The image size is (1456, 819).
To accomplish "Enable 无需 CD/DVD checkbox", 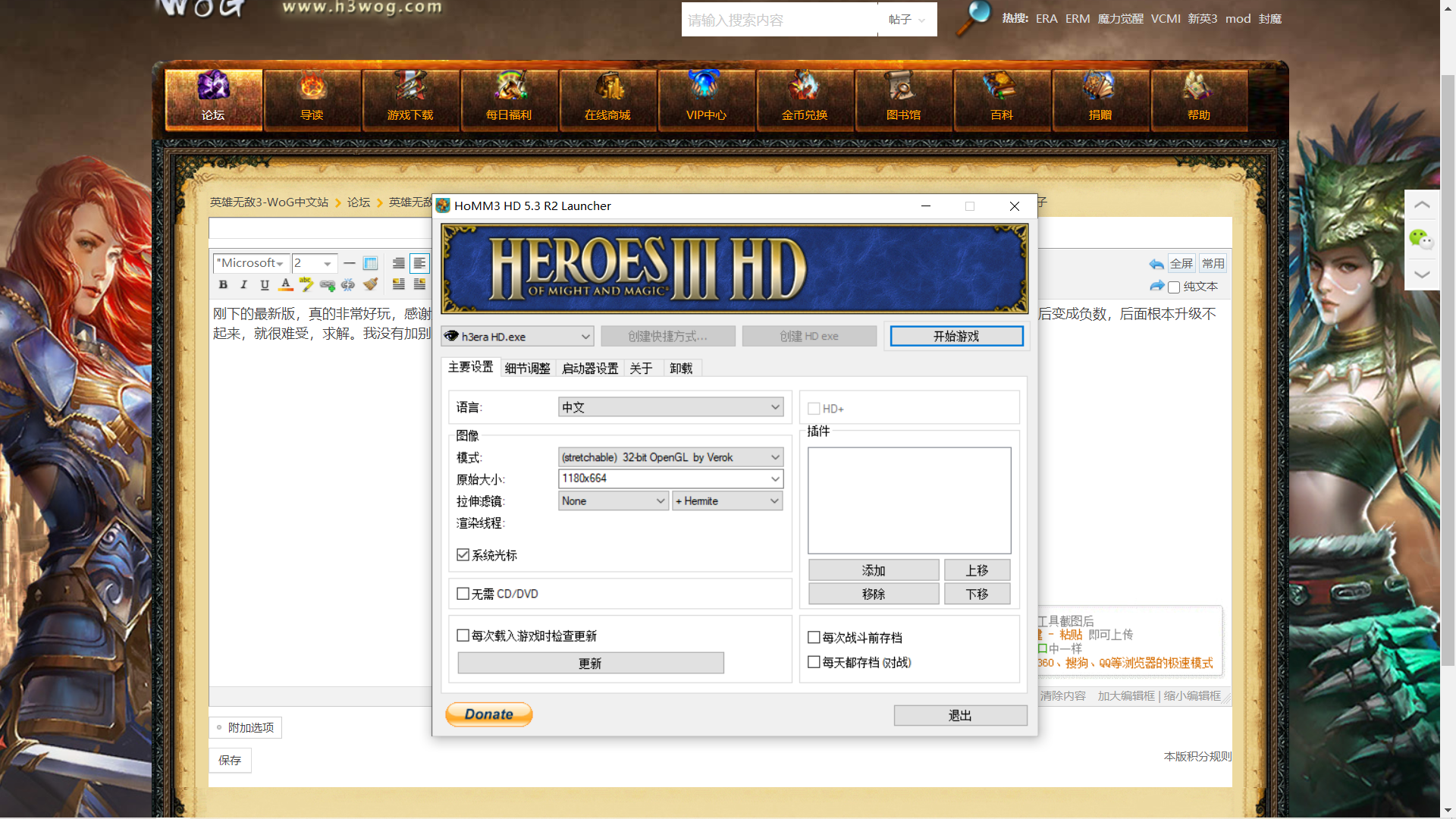I will (x=463, y=594).
